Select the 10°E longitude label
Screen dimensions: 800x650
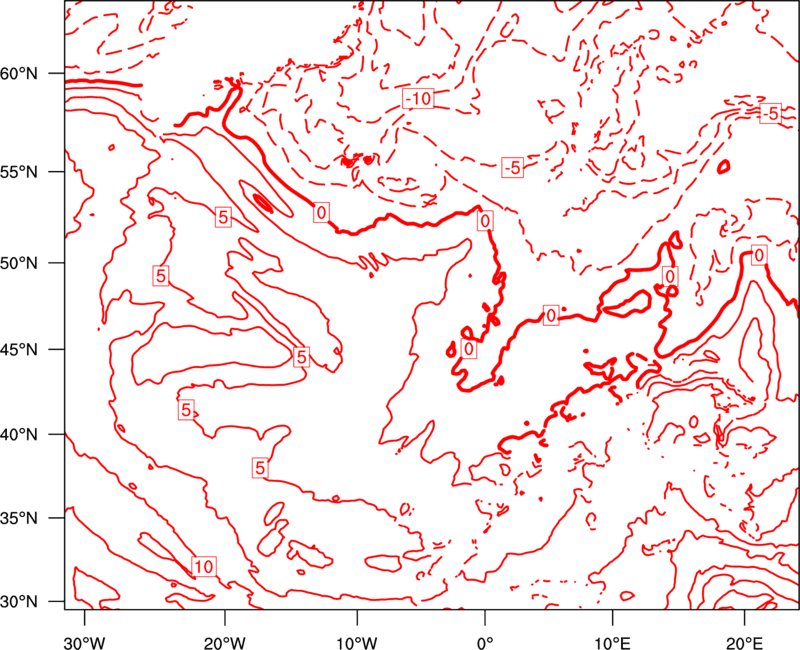coord(612,642)
